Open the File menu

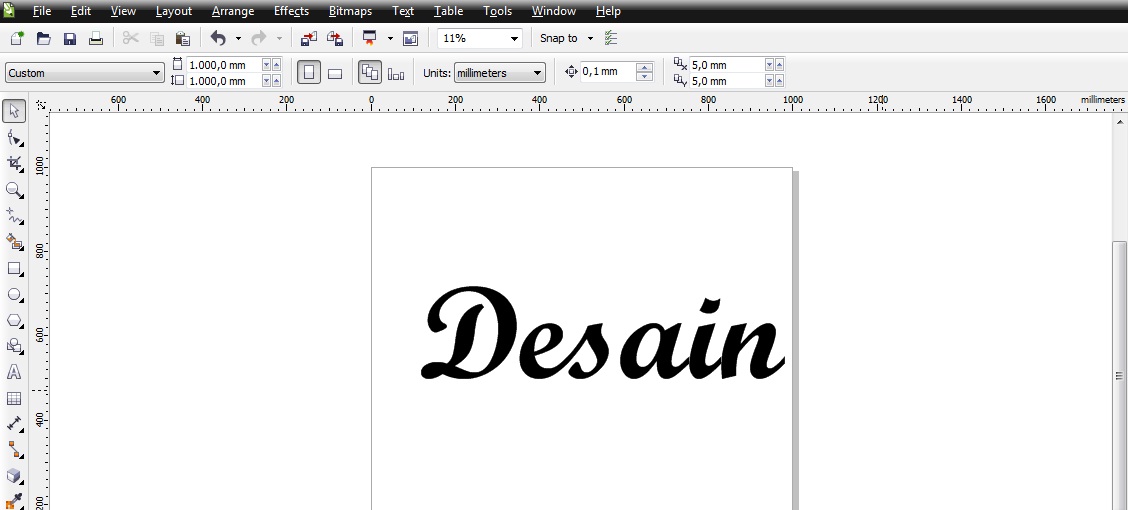(42, 11)
